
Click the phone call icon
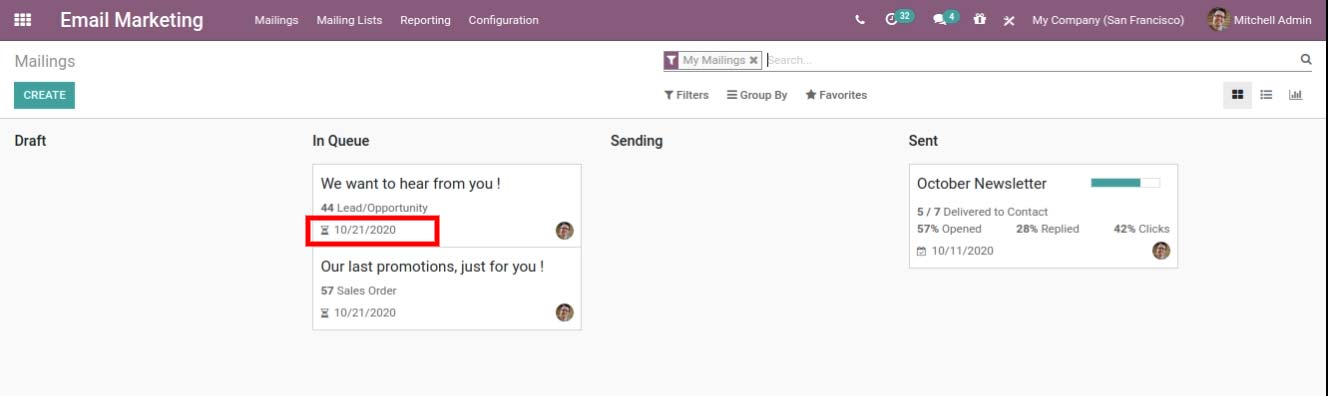tap(861, 20)
